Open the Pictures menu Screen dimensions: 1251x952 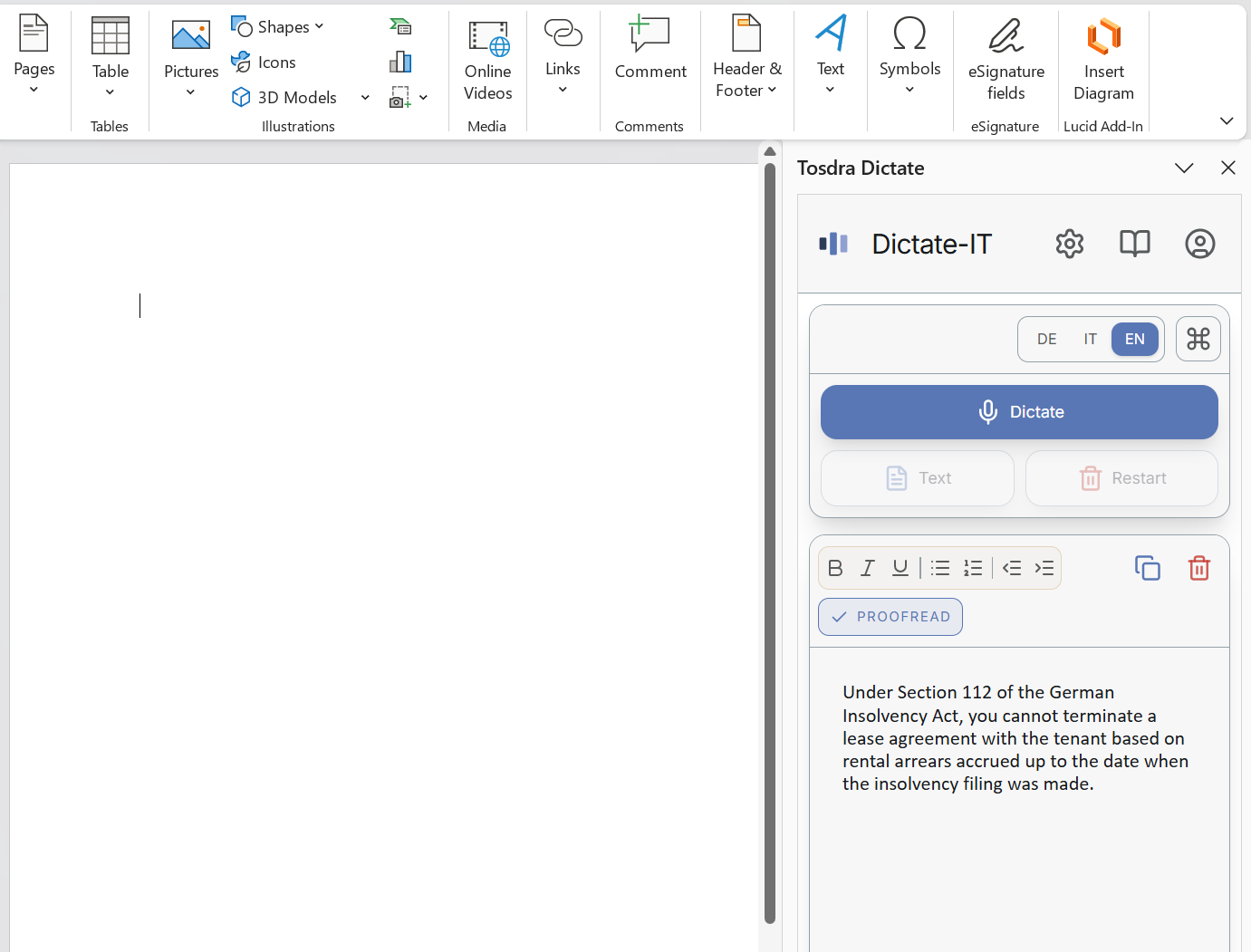pyautogui.click(x=191, y=58)
